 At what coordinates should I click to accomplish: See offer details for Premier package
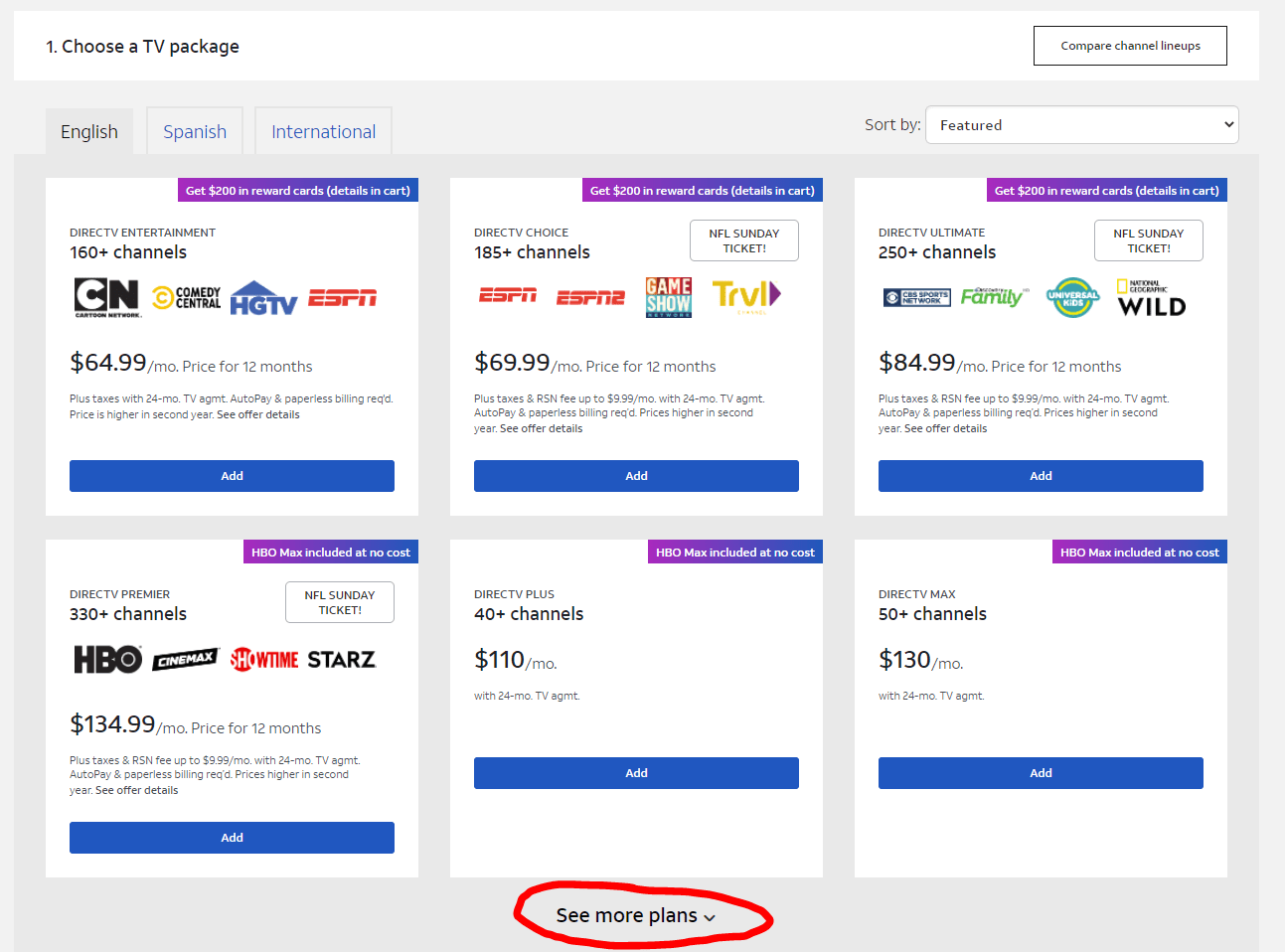(x=137, y=791)
